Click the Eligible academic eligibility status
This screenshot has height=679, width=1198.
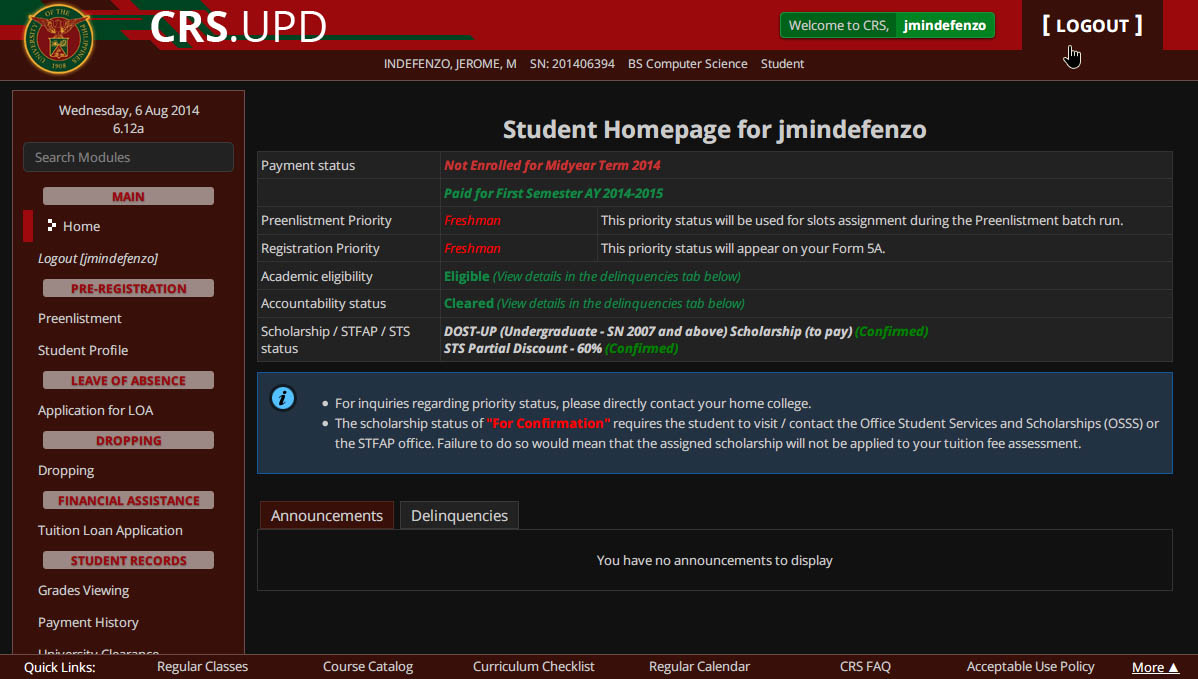[x=466, y=276]
